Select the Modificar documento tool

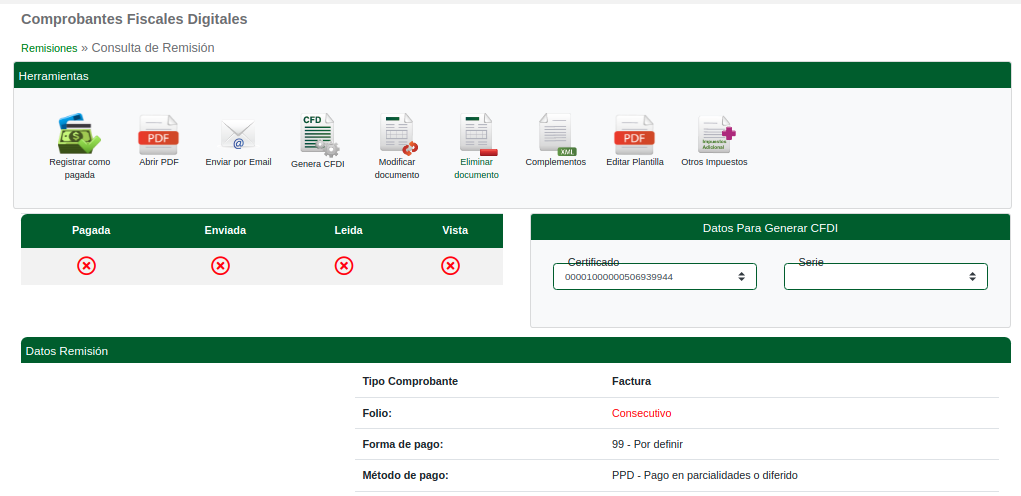click(397, 134)
